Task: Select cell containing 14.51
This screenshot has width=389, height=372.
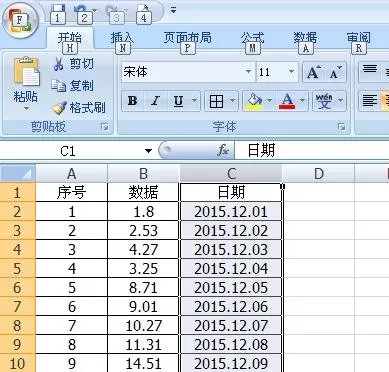Action: pyautogui.click(x=143, y=363)
